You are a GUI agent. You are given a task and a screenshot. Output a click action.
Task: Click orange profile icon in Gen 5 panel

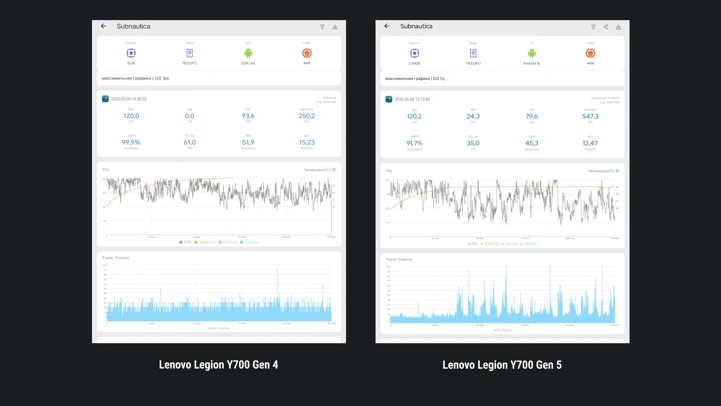(590, 53)
